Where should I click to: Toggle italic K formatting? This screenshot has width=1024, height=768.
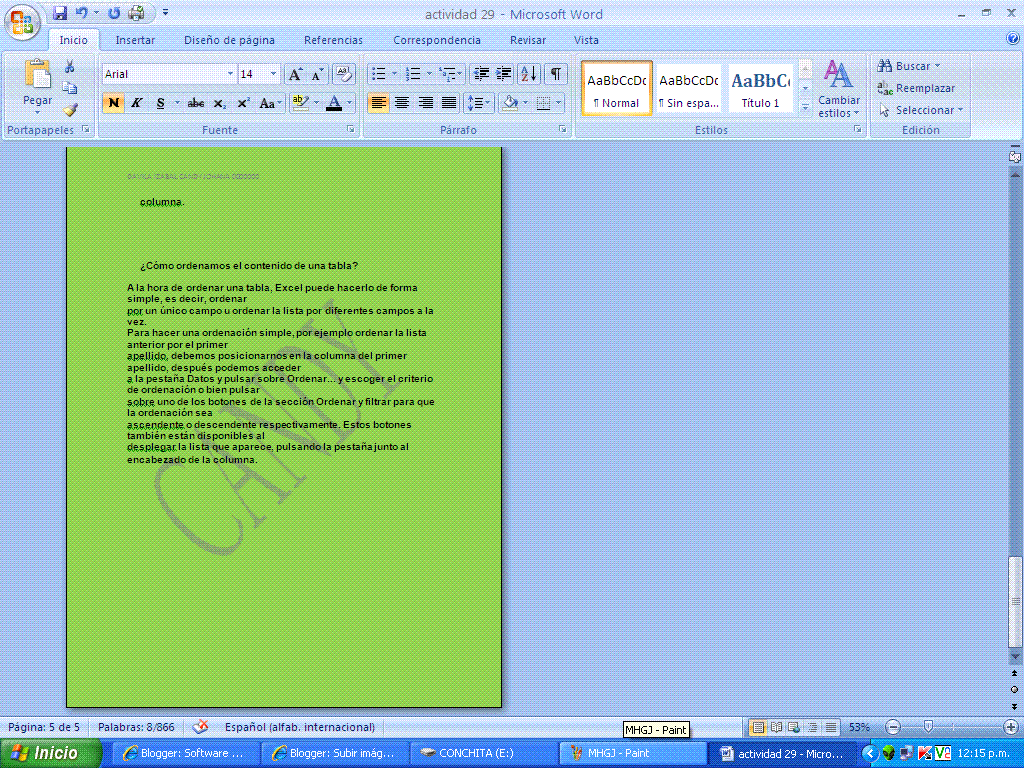(x=136, y=103)
